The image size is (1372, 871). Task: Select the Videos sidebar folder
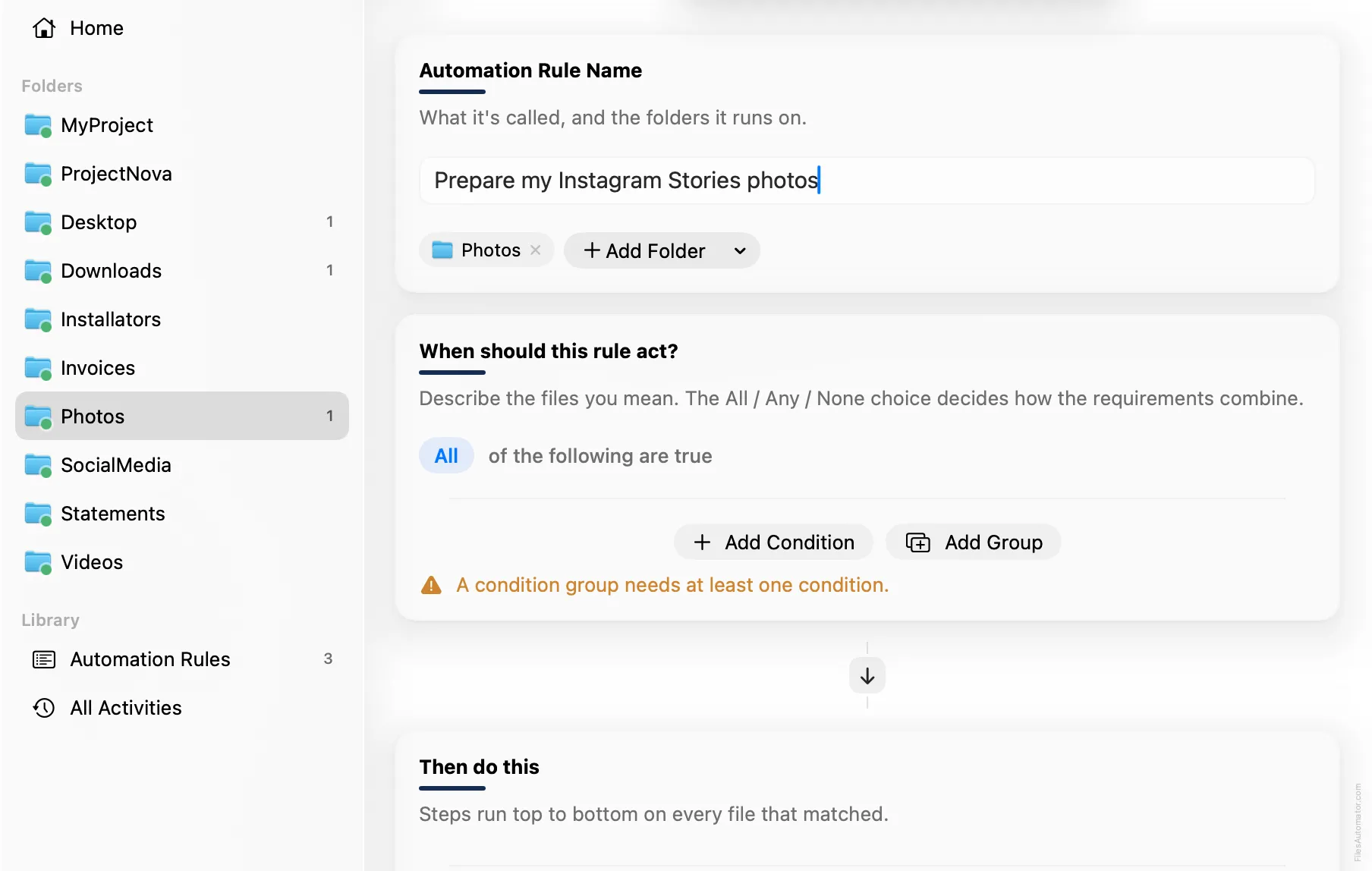pos(182,562)
